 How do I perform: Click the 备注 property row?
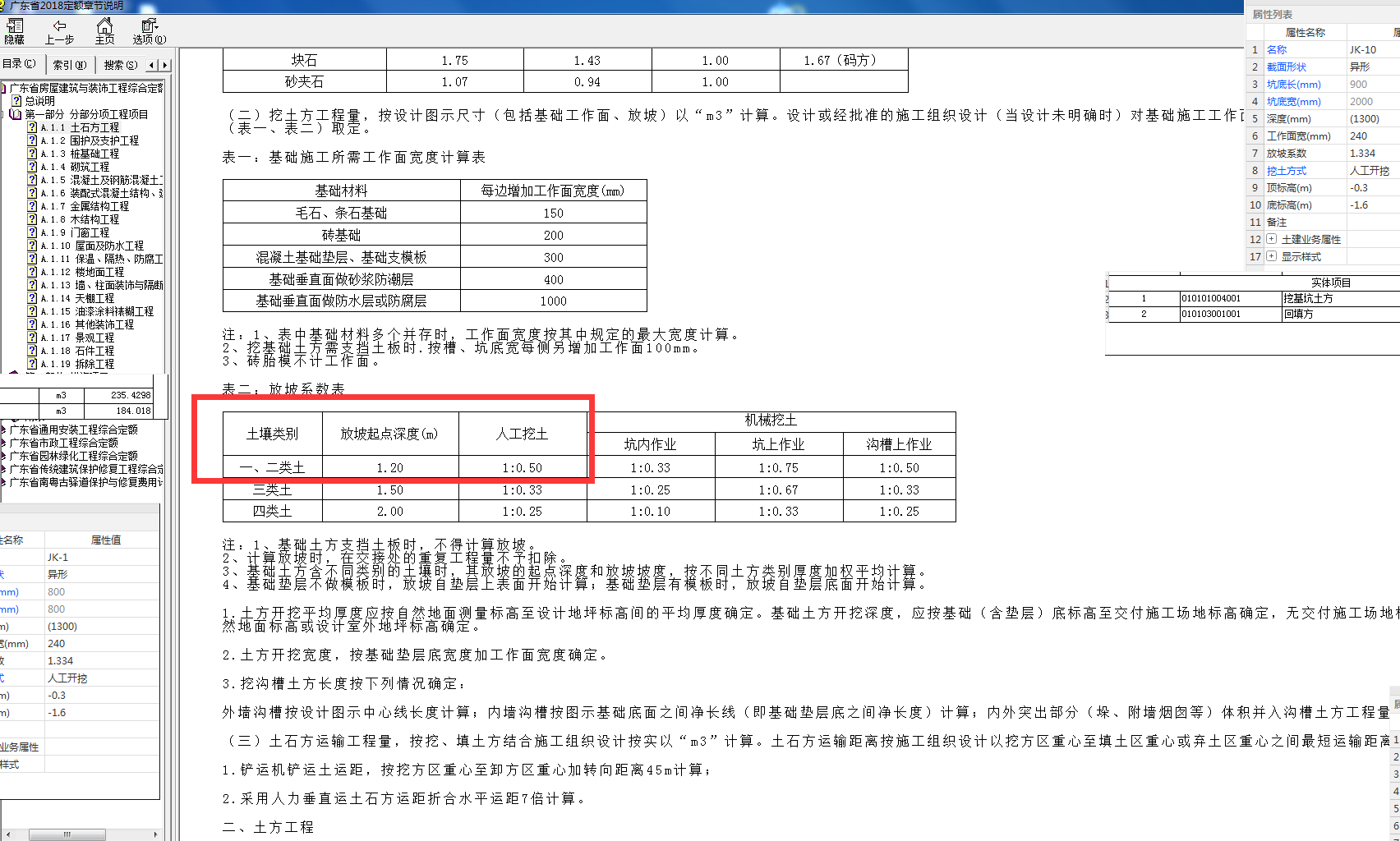coord(1323,223)
